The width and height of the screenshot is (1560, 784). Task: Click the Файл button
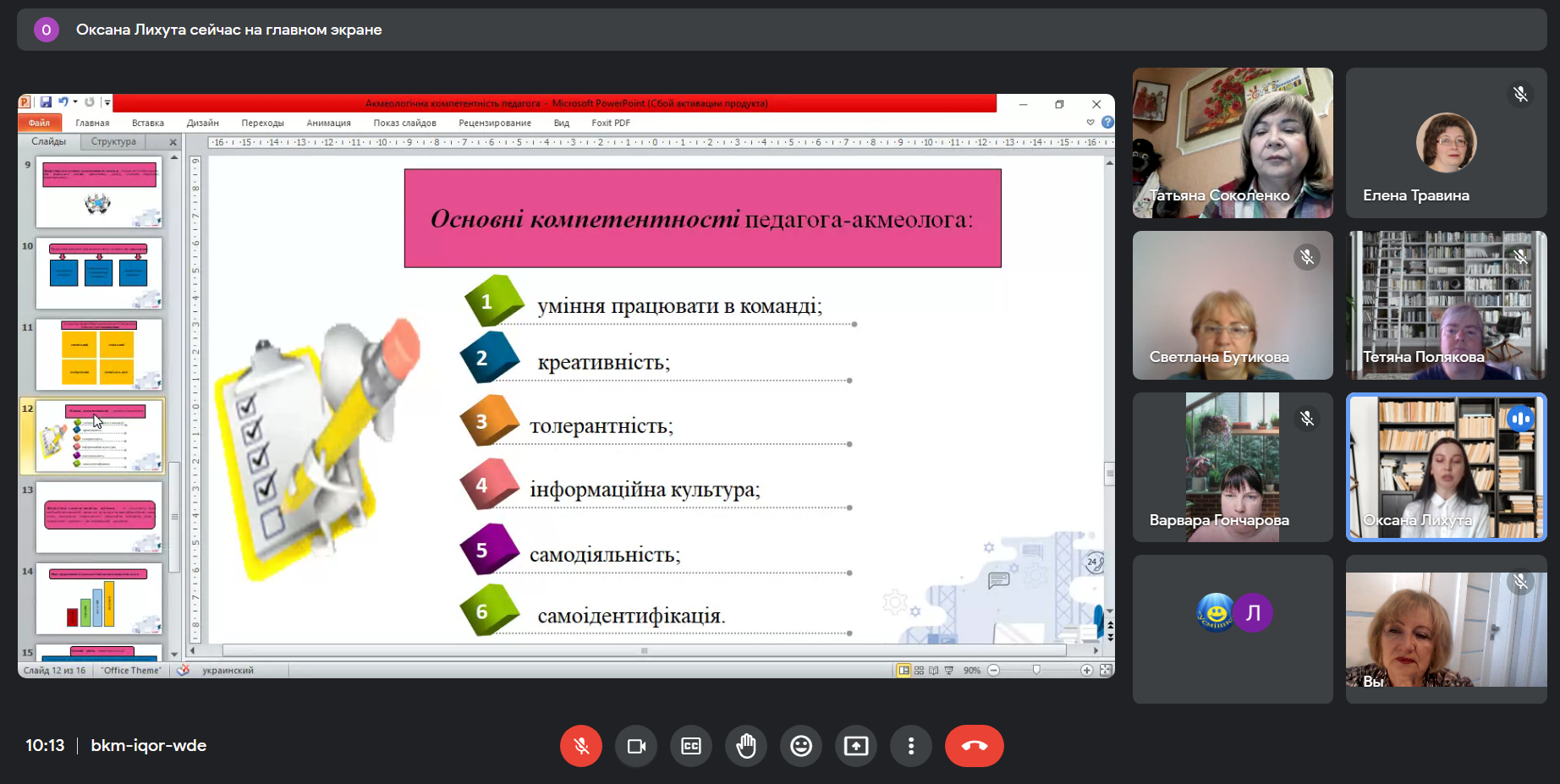pyautogui.click(x=39, y=123)
